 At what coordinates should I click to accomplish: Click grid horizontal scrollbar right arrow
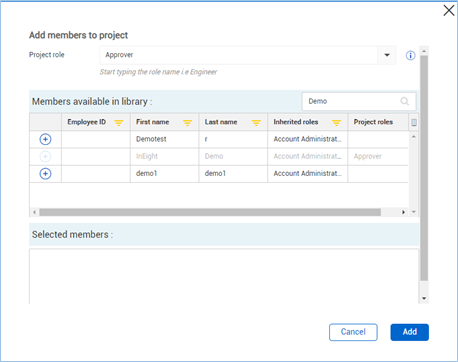[403, 212]
